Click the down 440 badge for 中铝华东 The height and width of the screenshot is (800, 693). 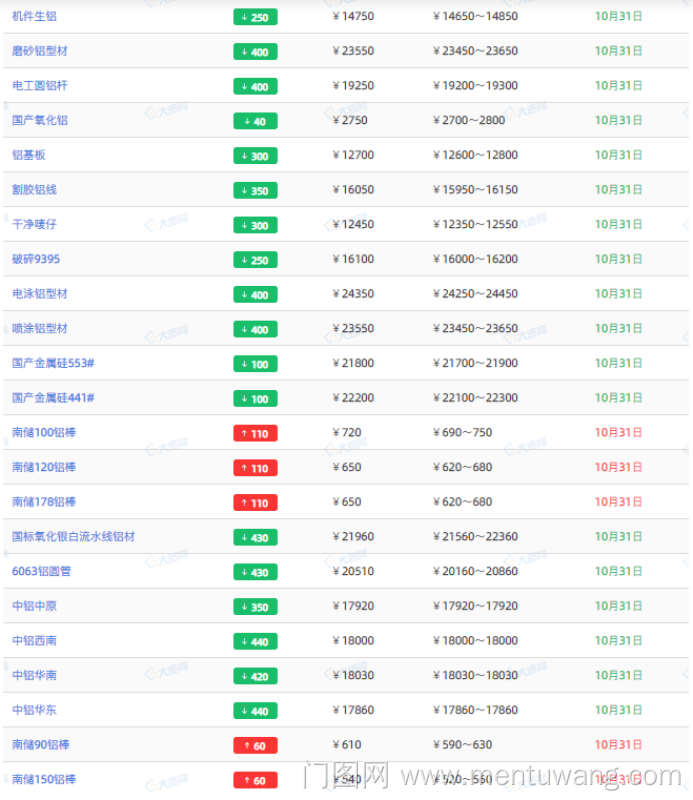255,711
